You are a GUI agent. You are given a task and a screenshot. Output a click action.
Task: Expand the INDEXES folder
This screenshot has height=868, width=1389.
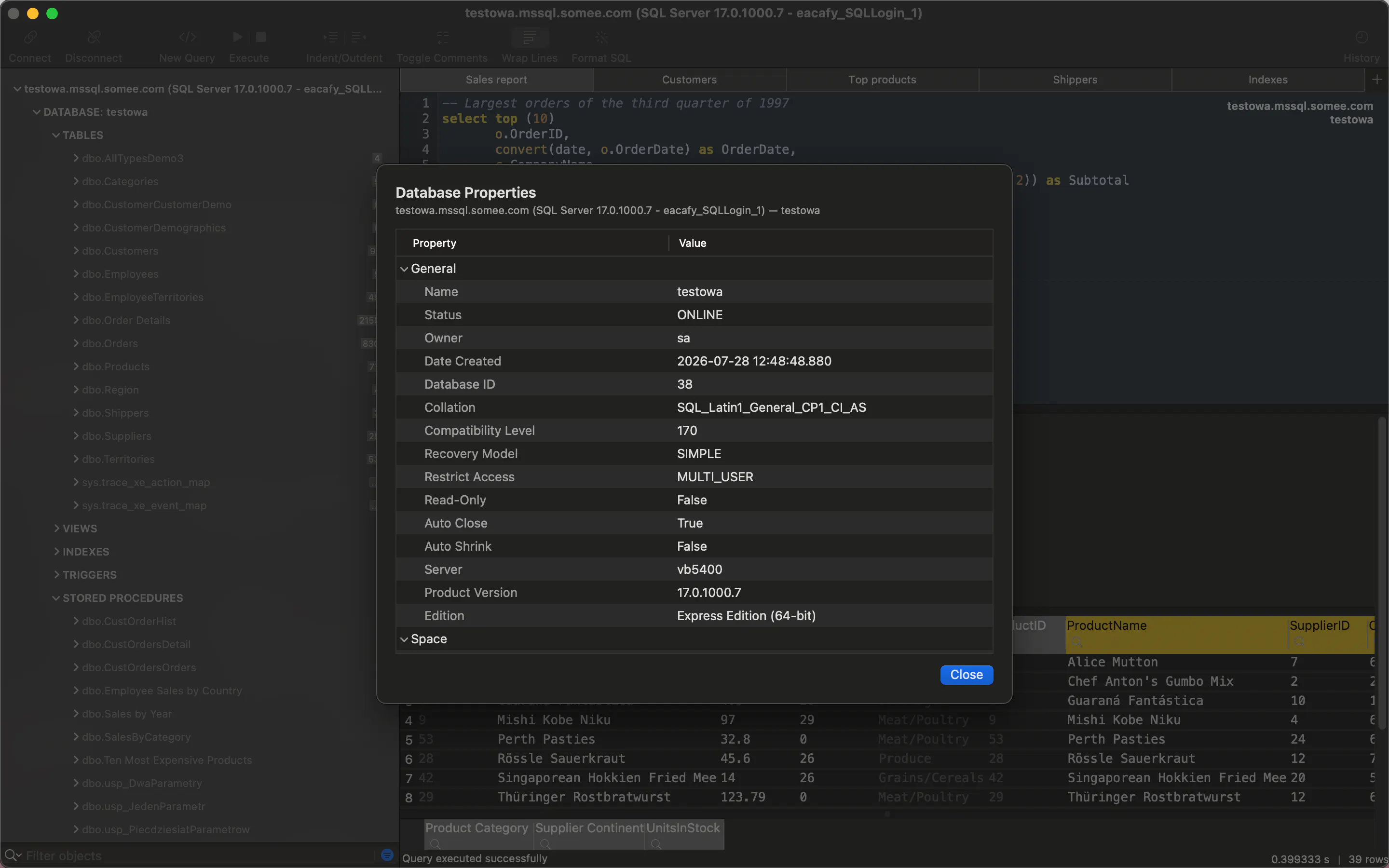click(56, 552)
